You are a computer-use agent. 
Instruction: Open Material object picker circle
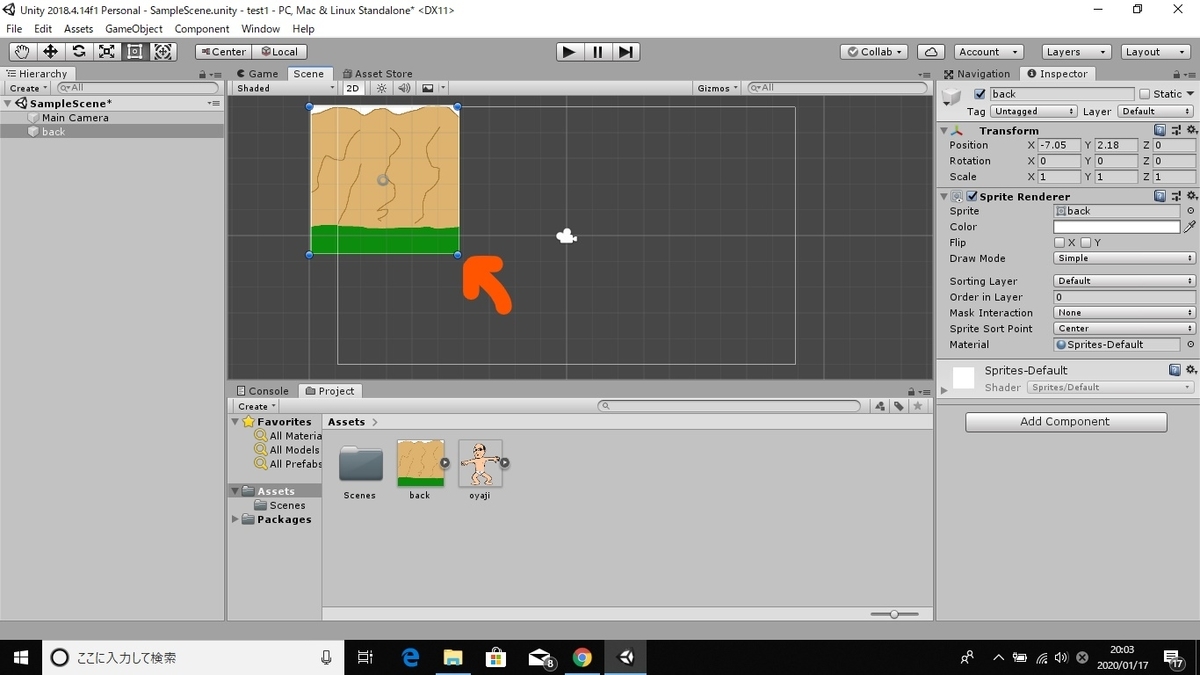(1190, 344)
